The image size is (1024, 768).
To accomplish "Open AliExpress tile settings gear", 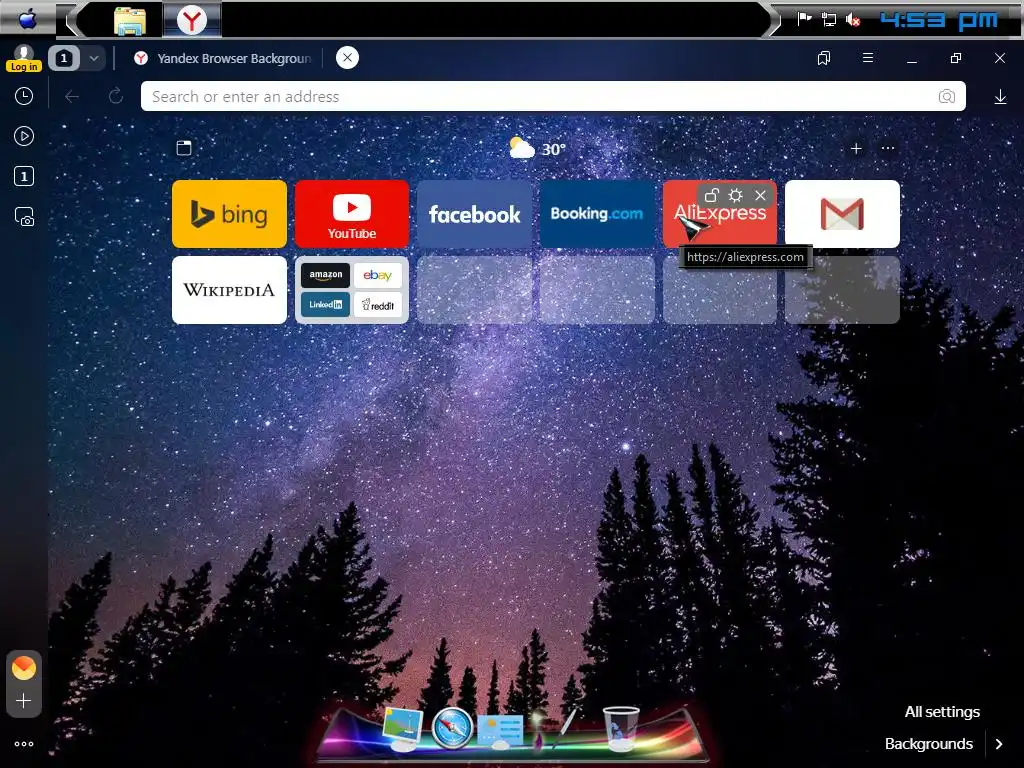I will 735,195.
